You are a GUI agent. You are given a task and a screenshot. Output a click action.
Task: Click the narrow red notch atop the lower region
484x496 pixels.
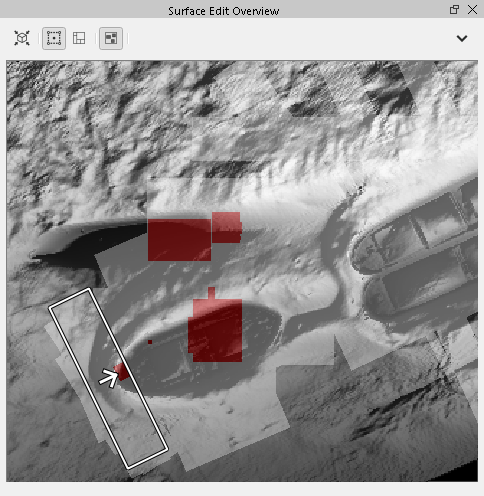point(211,293)
